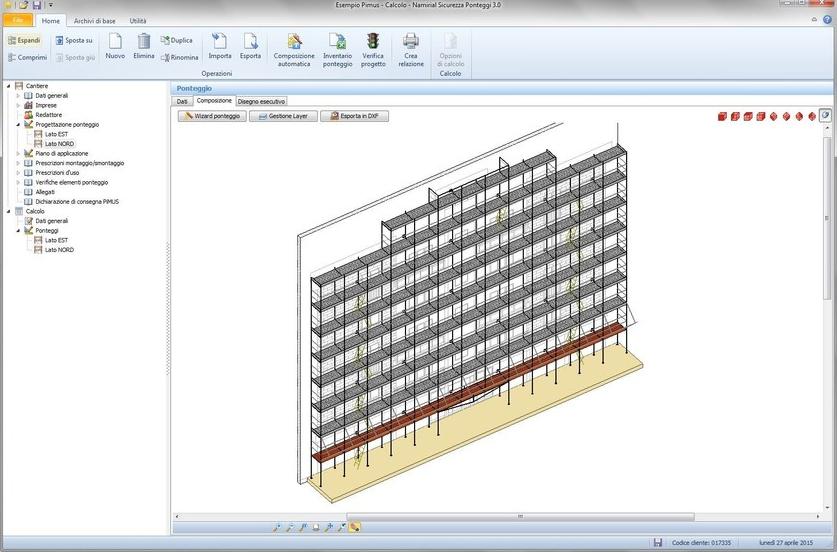Switch to the Disegno esecutivo tab
The width and height of the screenshot is (837, 552).
[x=261, y=101]
